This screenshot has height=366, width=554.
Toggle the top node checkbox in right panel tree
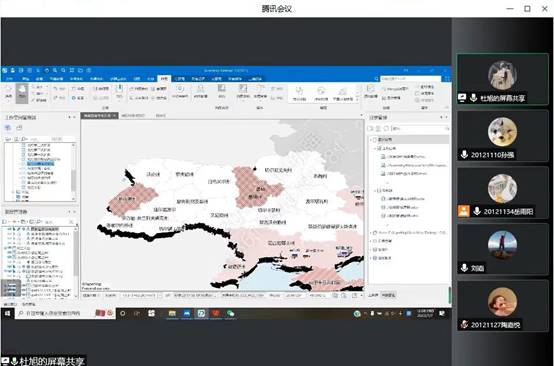375,140
